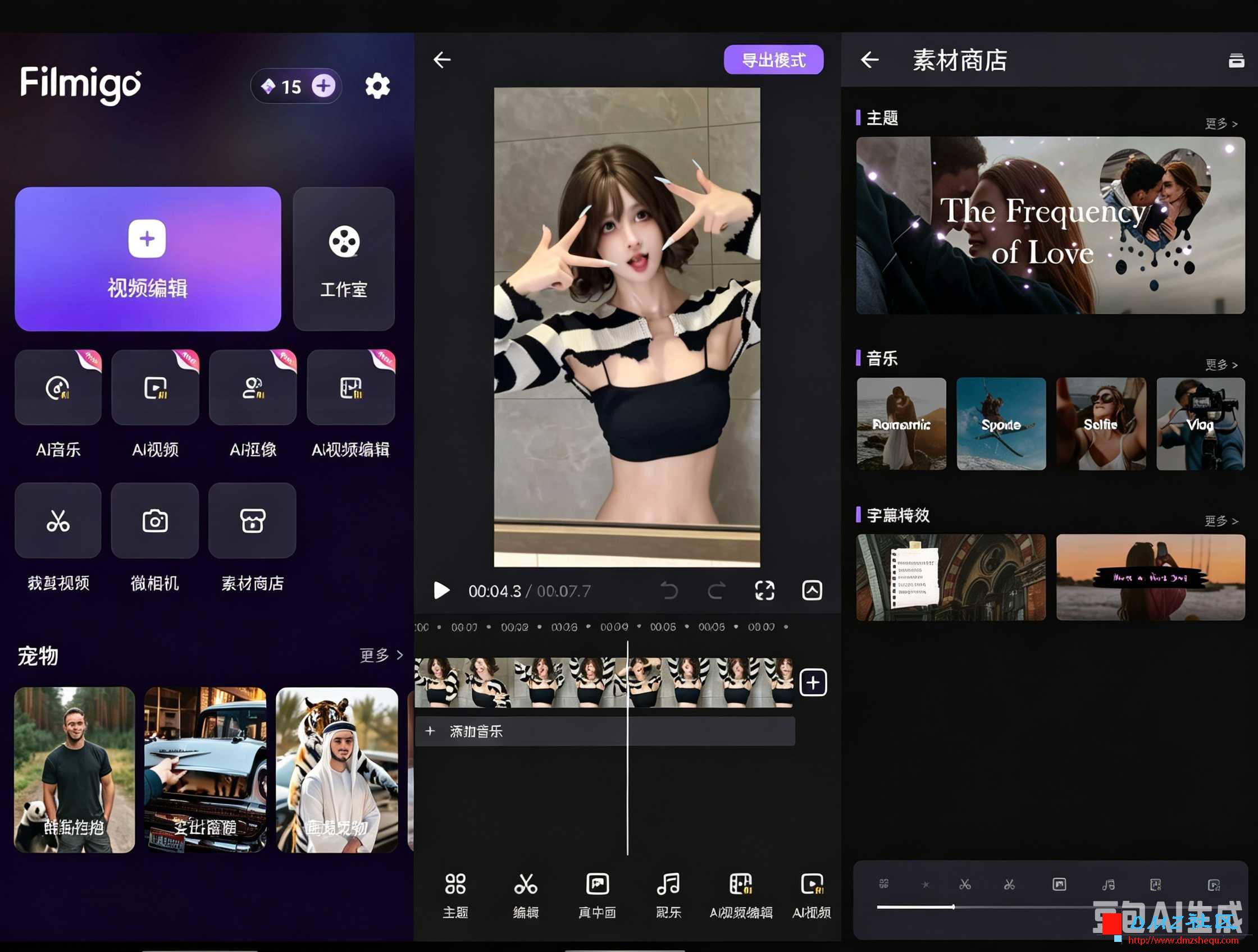1258x952 pixels.
Task: Click the 添加音乐 track
Action: point(605,731)
